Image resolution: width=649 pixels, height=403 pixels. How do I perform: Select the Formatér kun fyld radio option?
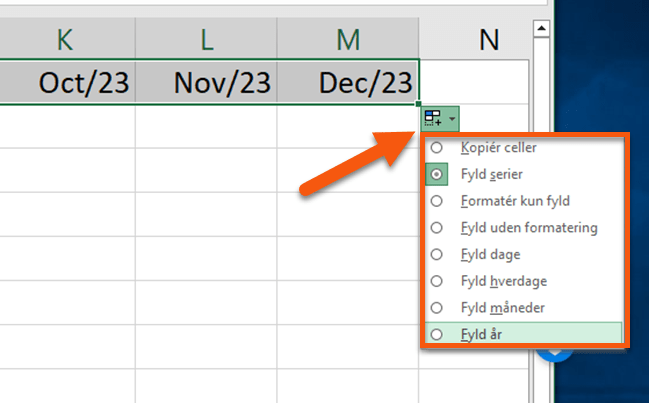436,201
